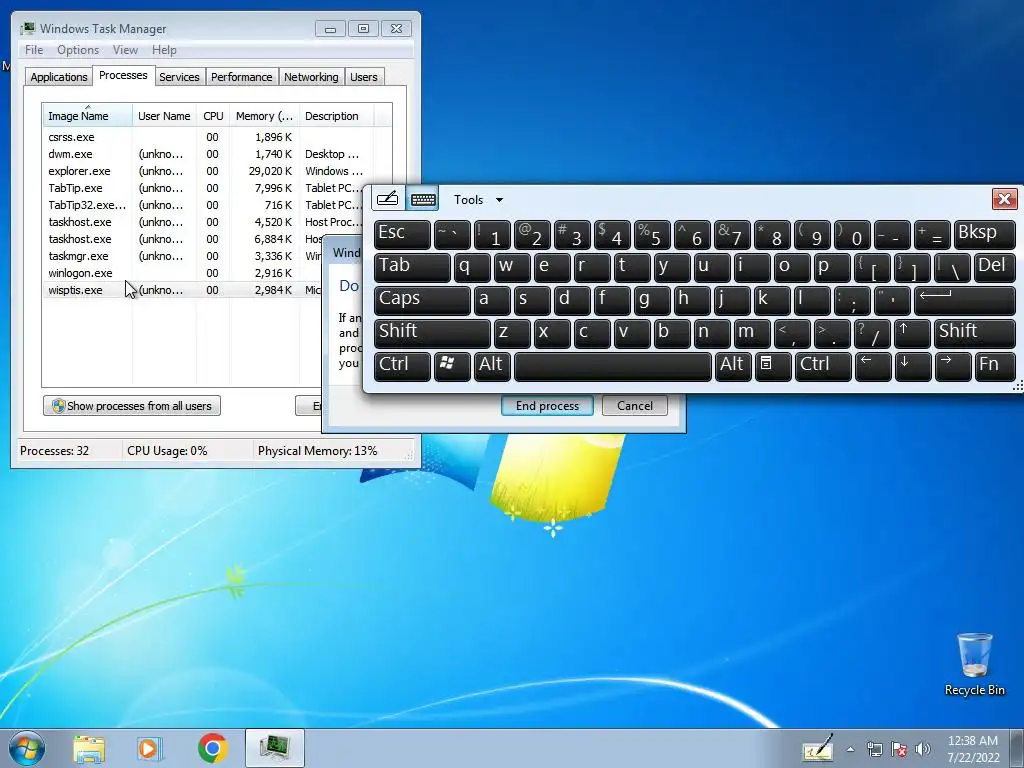
Task: Tap the right arrow key on the keyboard
Action: 952,366
